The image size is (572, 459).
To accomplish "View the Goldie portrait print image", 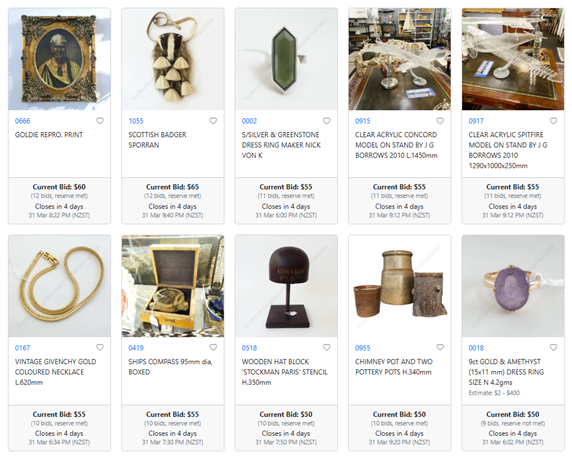I will point(59,59).
